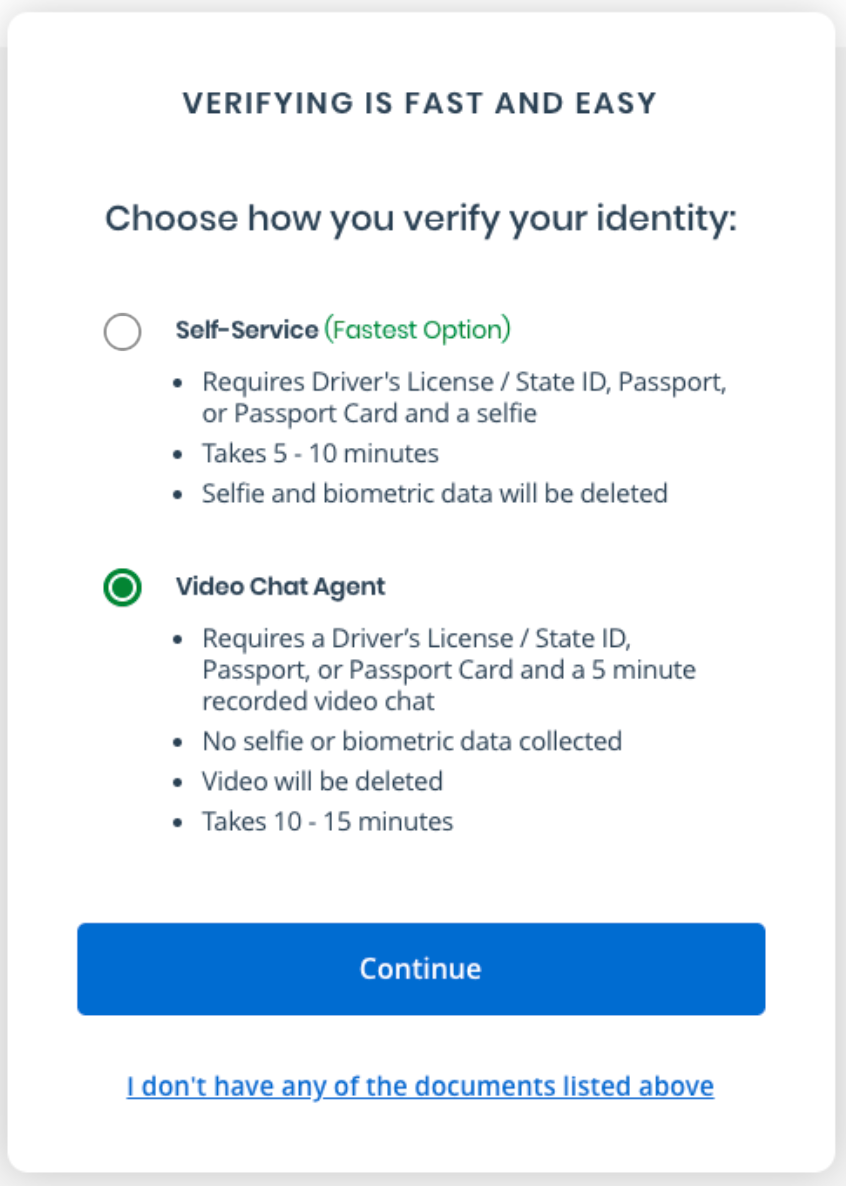Viewport: 846px width, 1186px height.
Task: Click the Video Chat Agent label text
Action: pyautogui.click(x=280, y=586)
